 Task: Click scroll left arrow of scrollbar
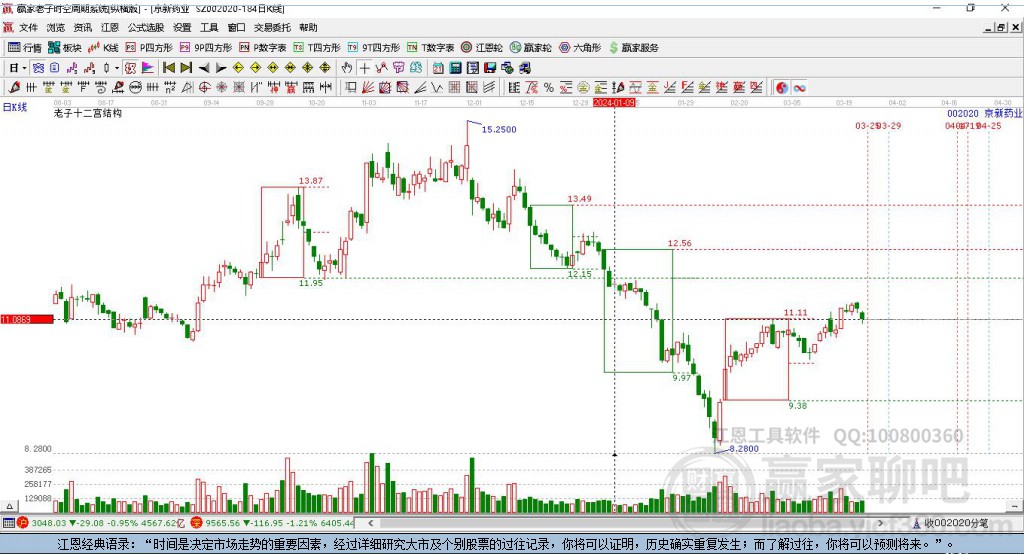(x=371, y=523)
